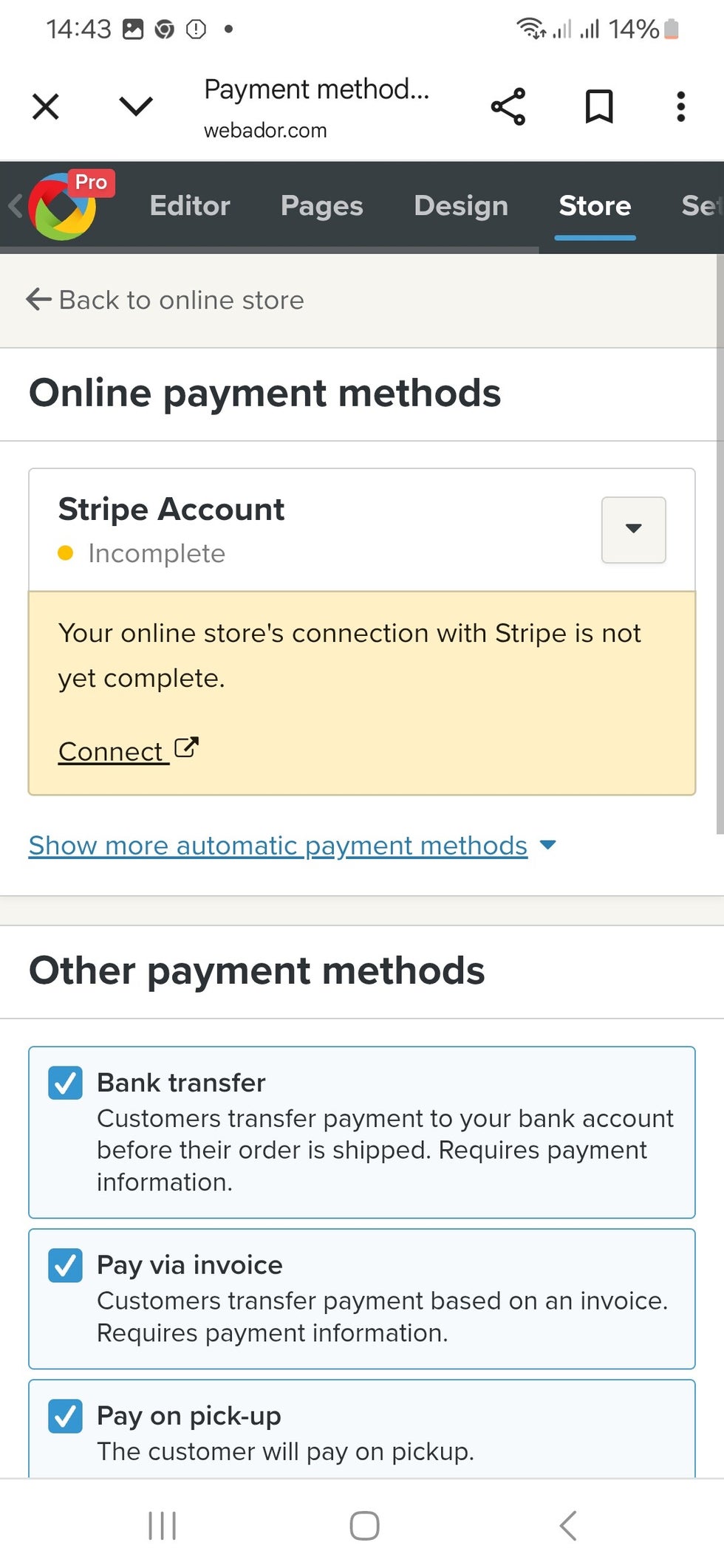Open the three-dot browser menu
The image size is (724, 1568).
click(x=680, y=106)
